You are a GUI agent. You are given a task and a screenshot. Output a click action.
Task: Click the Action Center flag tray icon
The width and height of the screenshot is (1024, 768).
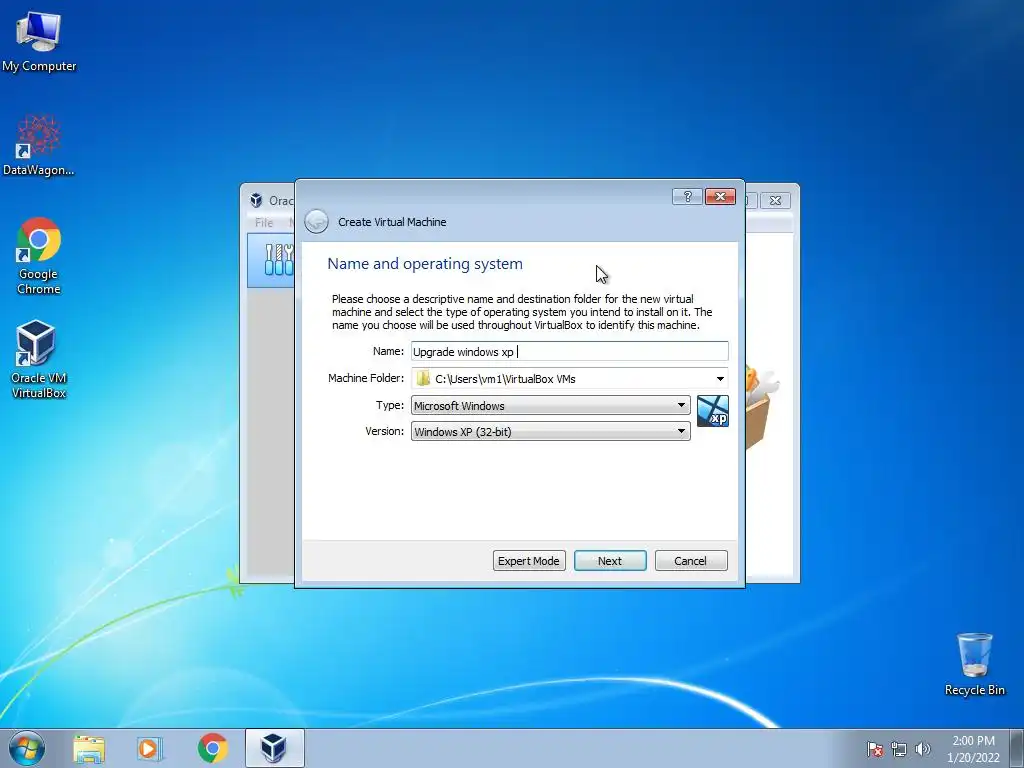[875, 749]
